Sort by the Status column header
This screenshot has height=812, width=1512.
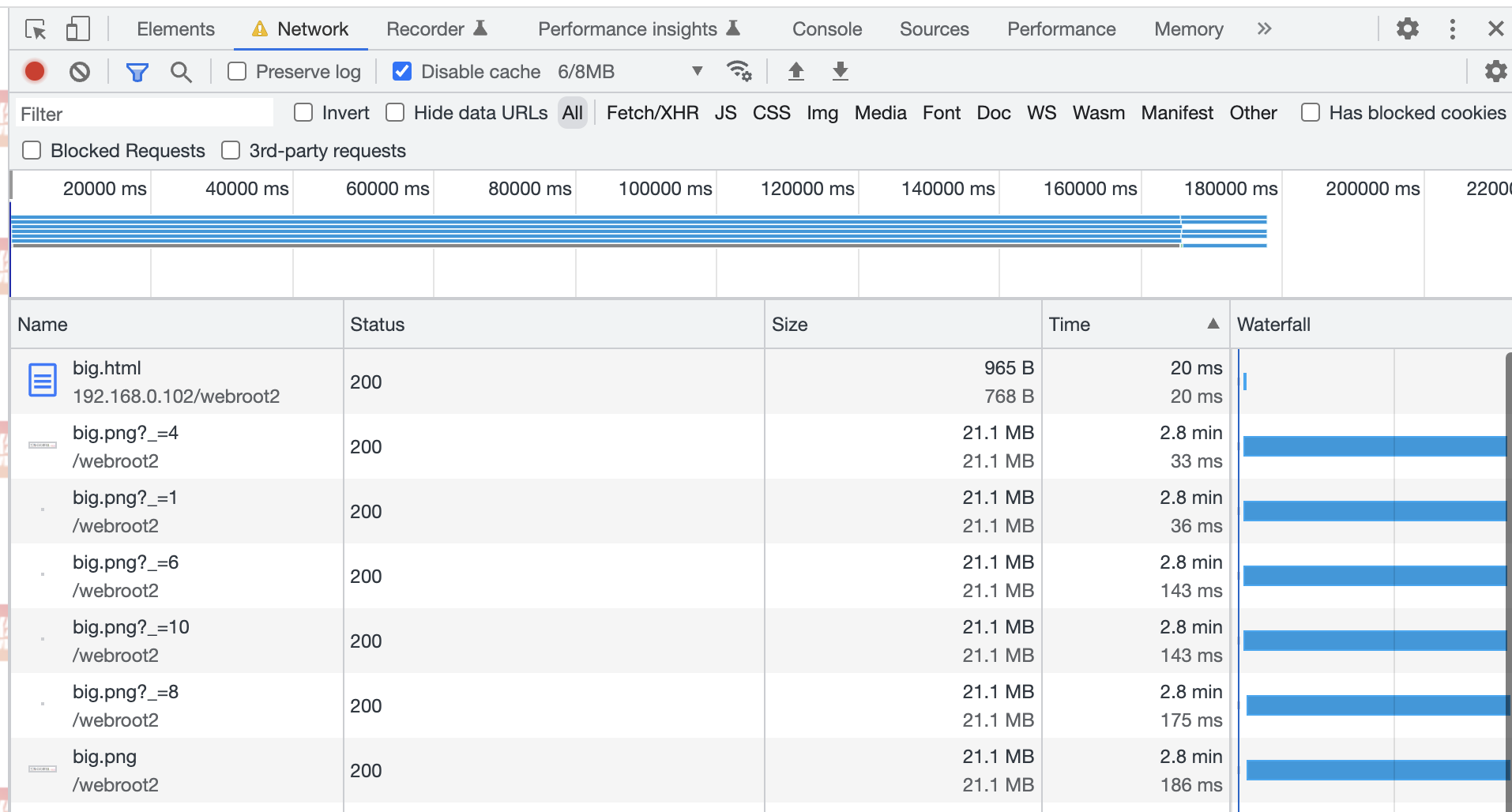554,324
